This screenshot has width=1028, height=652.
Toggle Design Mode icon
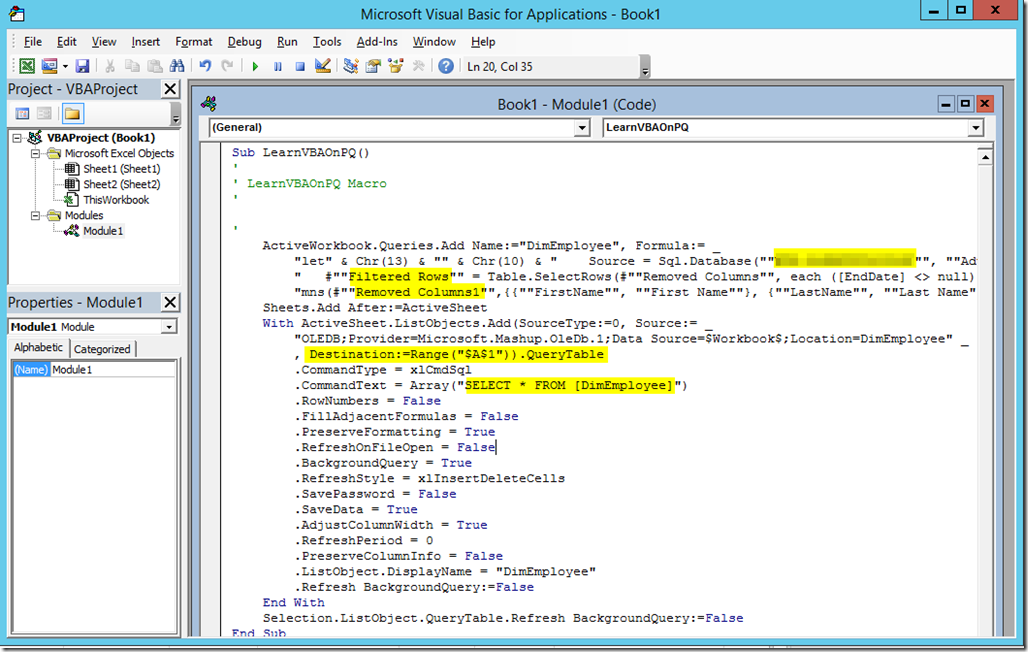point(323,66)
